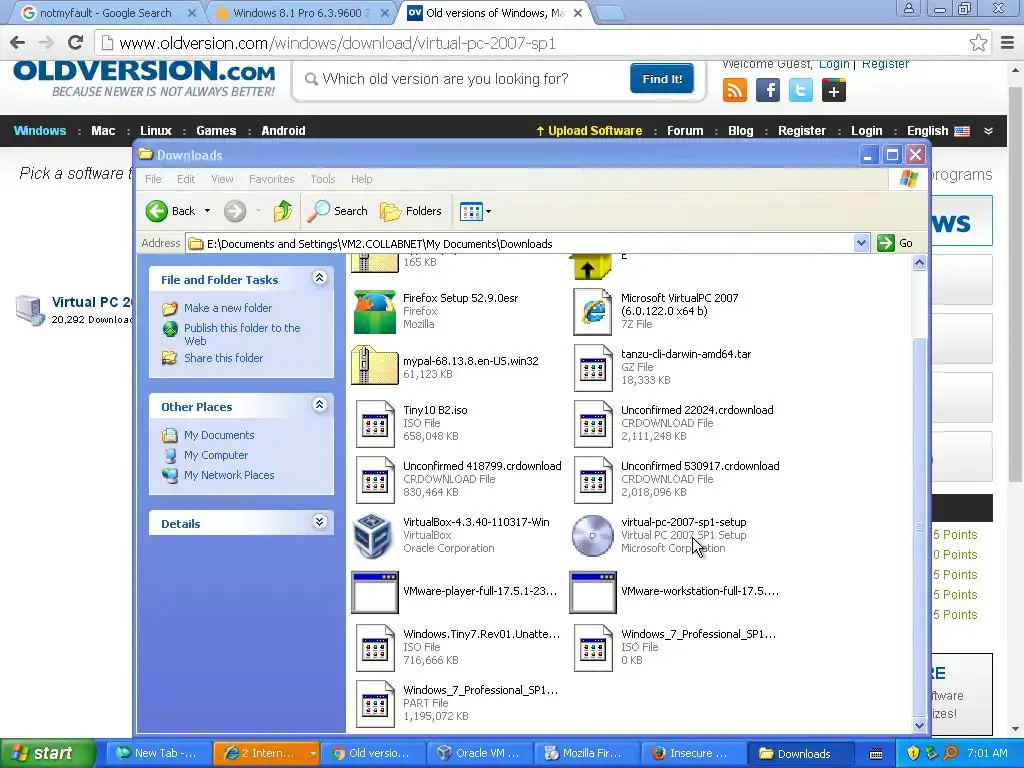This screenshot has height=768, width=1024.
Task: Click the Find It! button
Action: [x=662, y=79]
